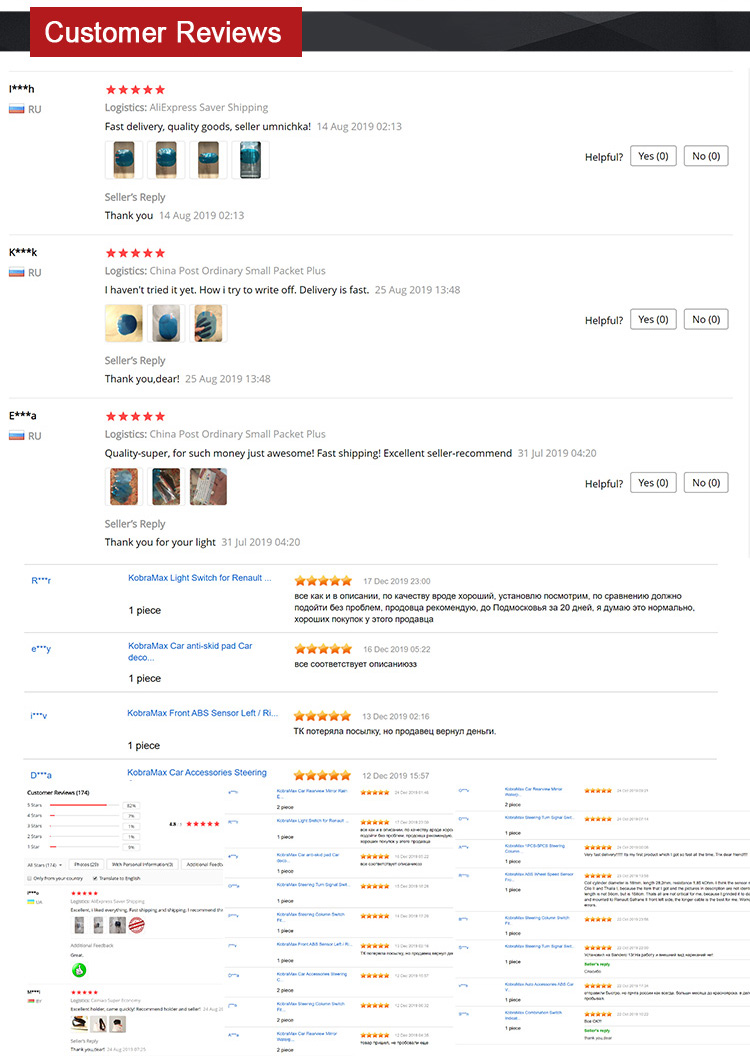Open the 'All Stars (174)' filter dropdown
The height and width of the screenshot is (1056, 750).
(45, 864)
